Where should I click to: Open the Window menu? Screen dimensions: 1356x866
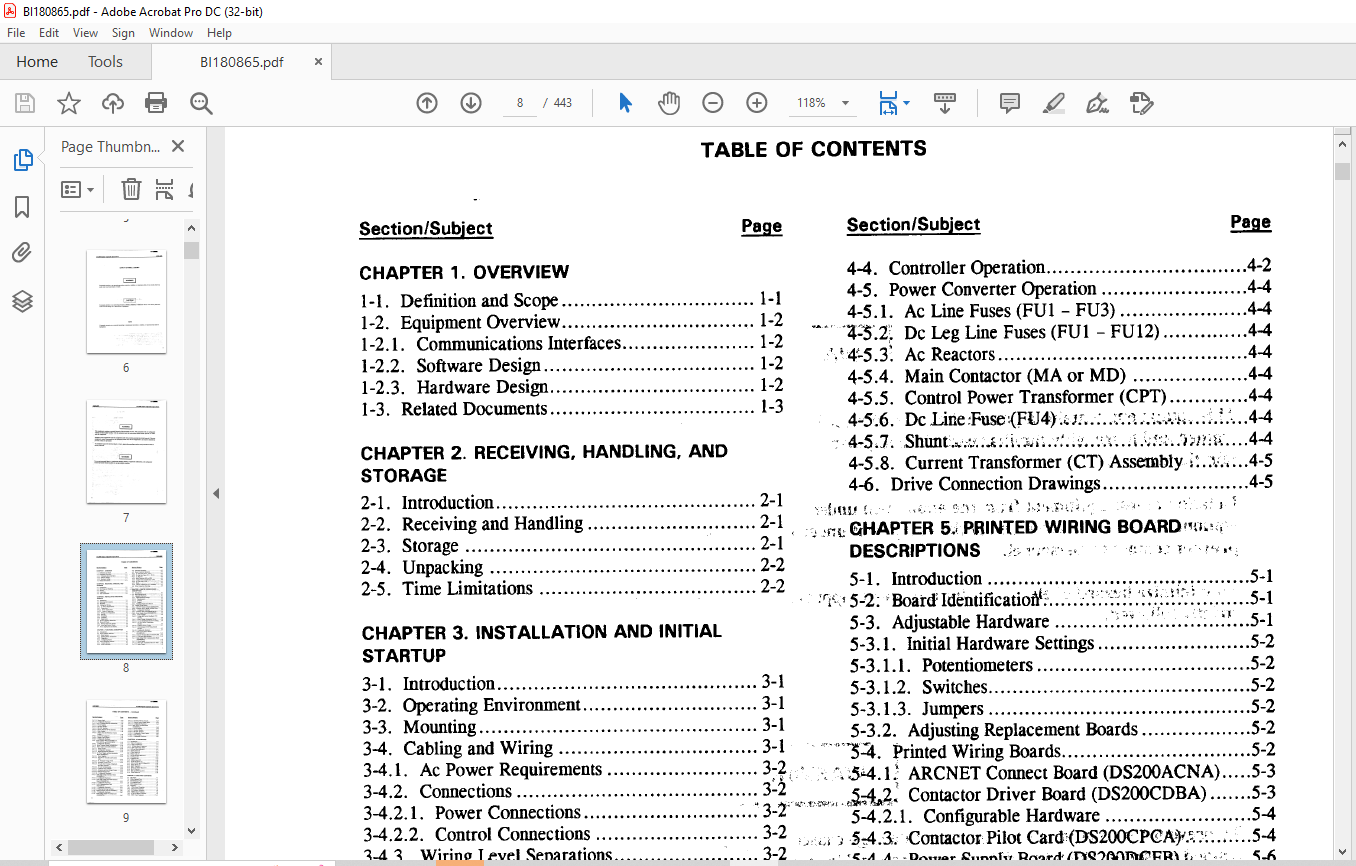point(171,33)
